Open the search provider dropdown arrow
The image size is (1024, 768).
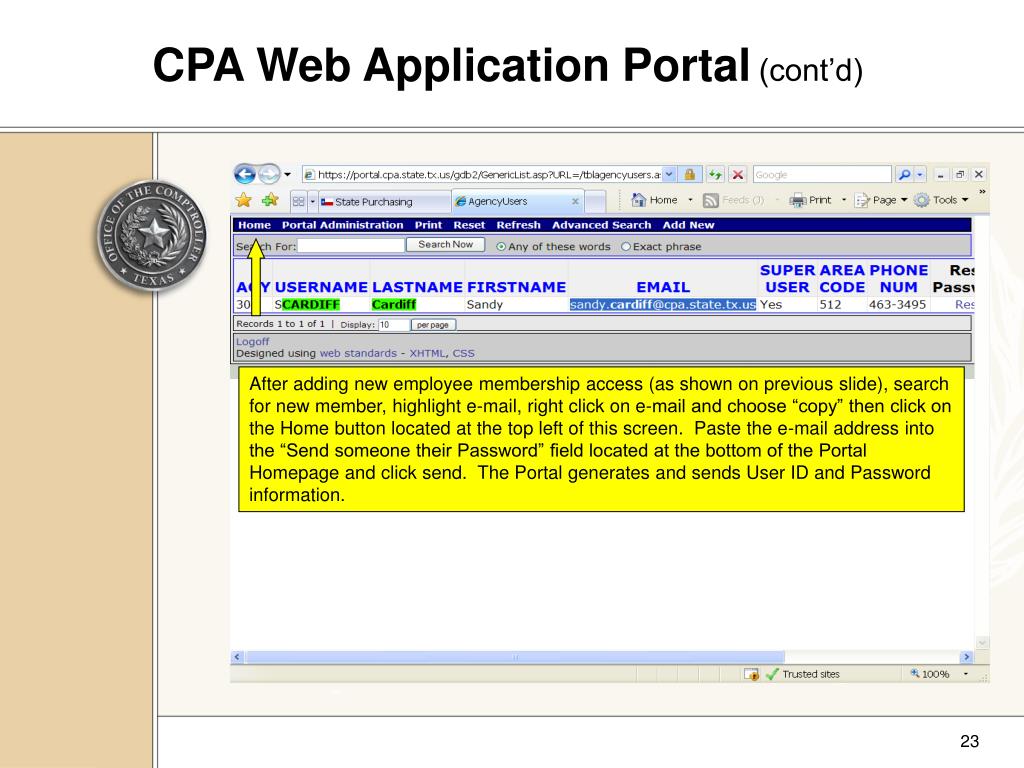920,174
